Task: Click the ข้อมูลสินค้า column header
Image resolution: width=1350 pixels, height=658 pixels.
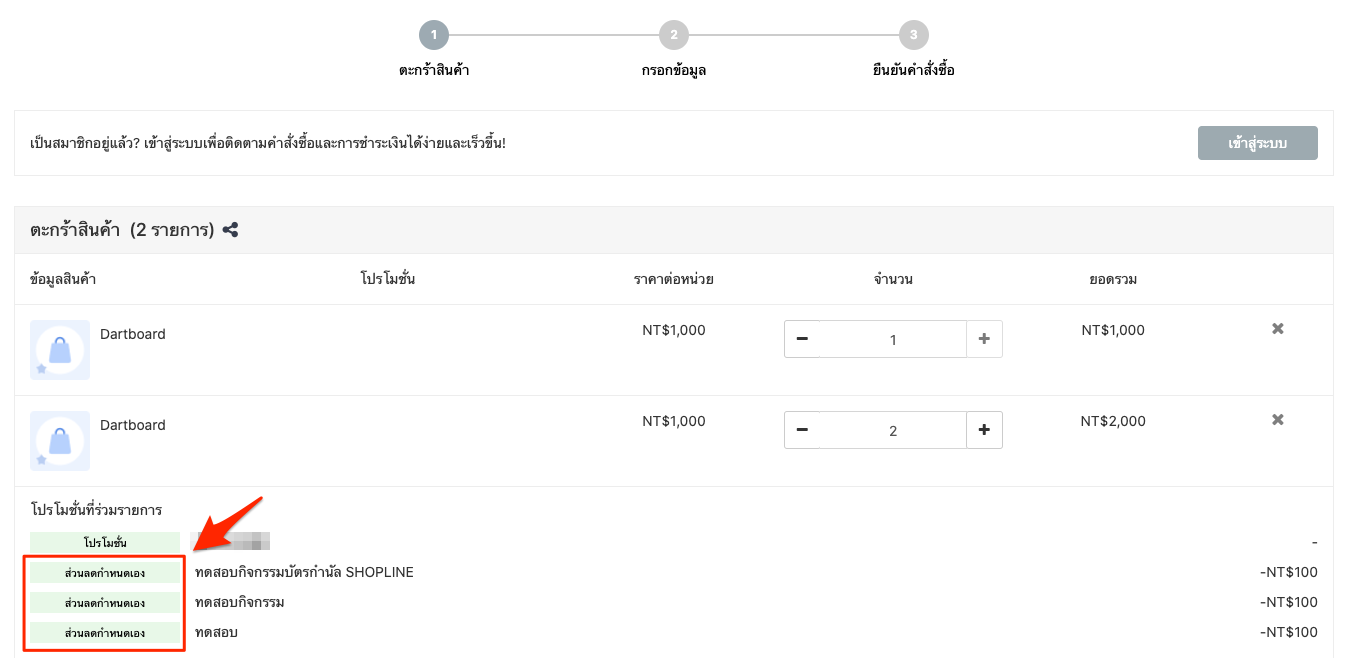Action: pyautogui.click(x=63, y=279)
